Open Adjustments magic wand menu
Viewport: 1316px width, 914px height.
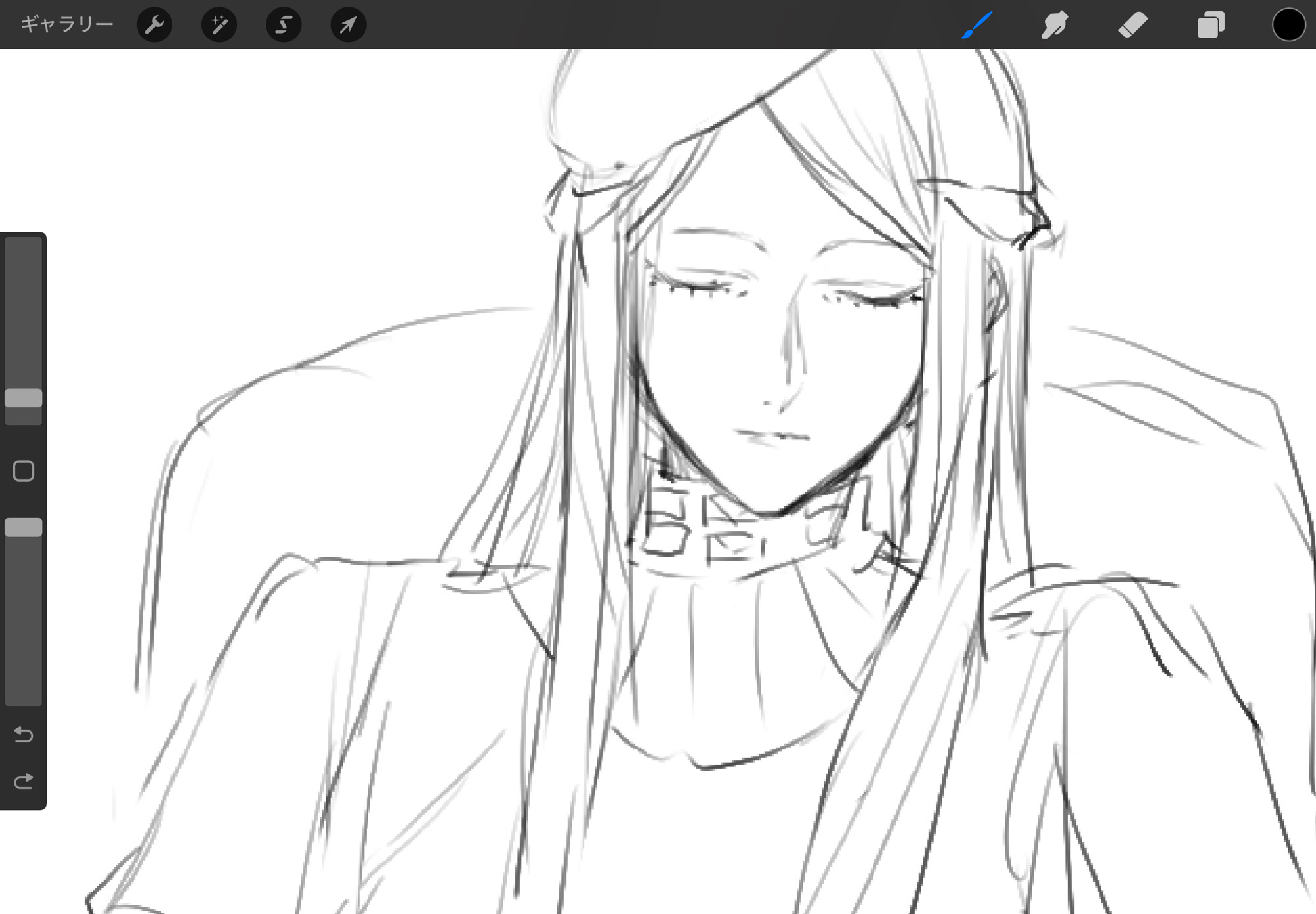[x=218, y=25]
